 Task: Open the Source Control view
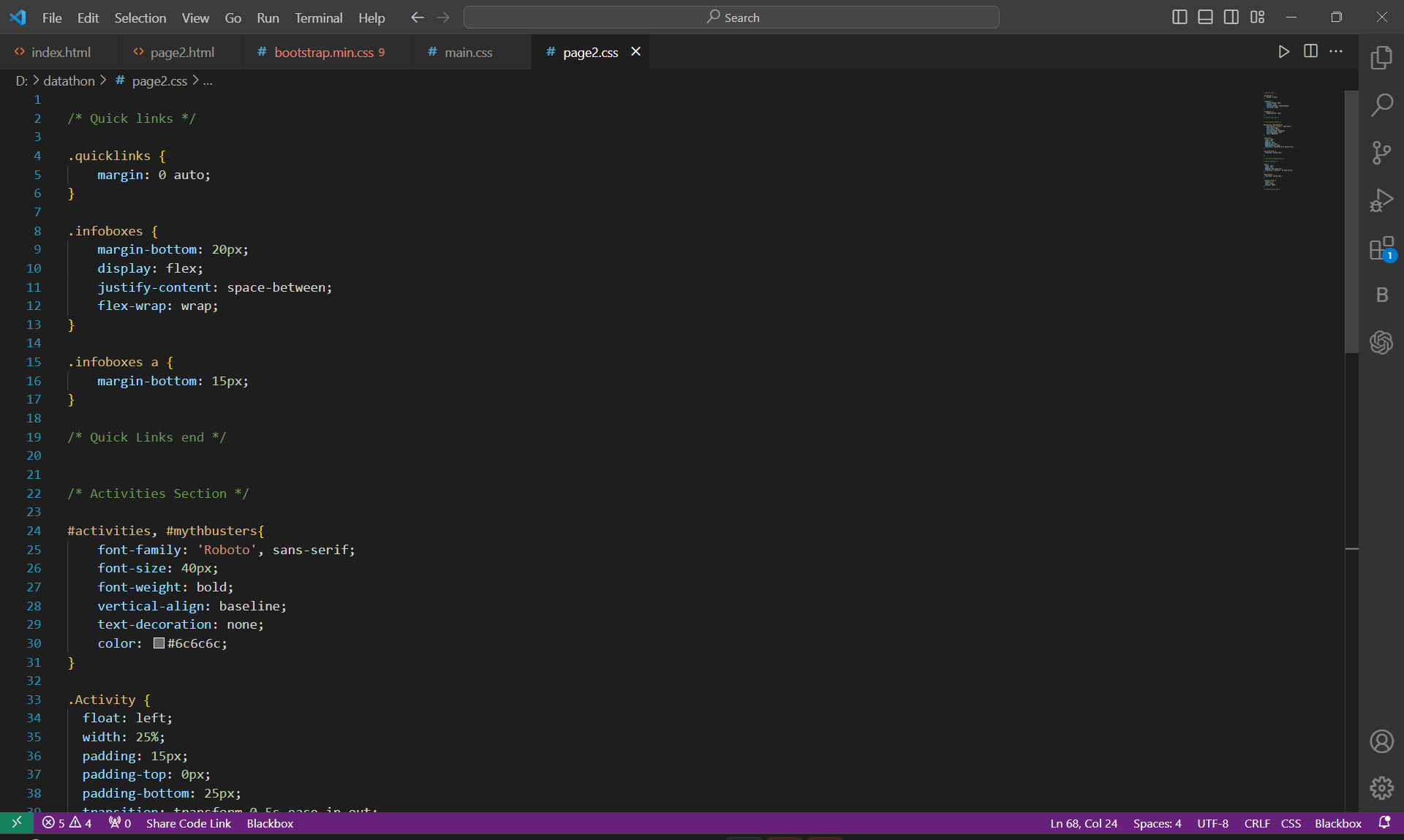tap(1381, 153)
